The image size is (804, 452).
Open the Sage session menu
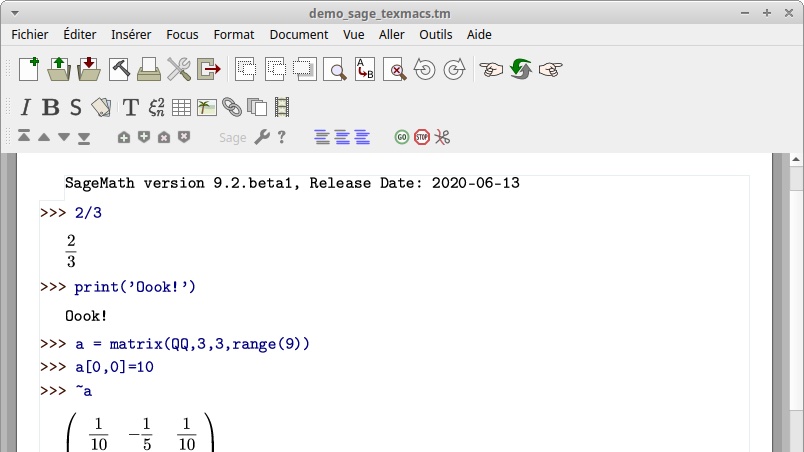[x=233, y=138]
